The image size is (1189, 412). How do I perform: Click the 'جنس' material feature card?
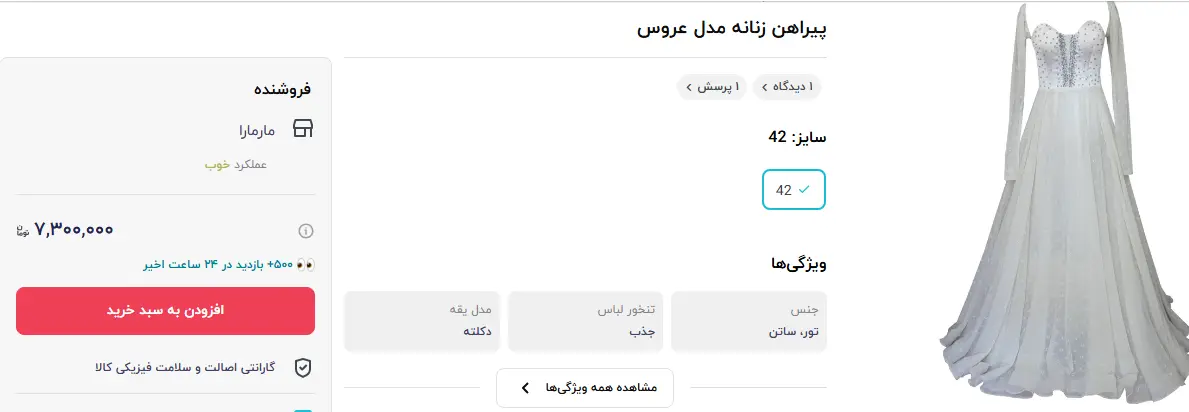pos(749,321)
